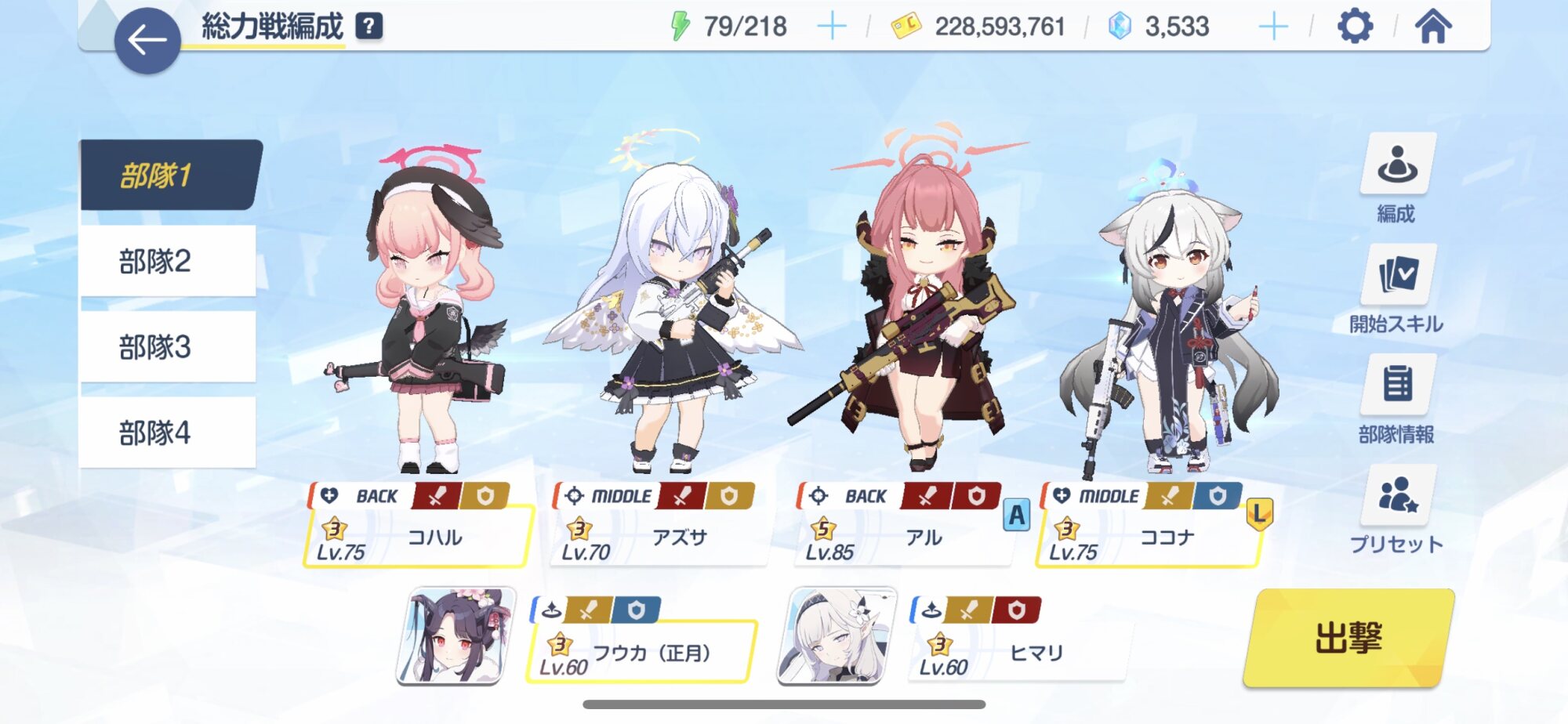
Task: Add gems with the plus beside 3,533
Action: (1273, 27)
